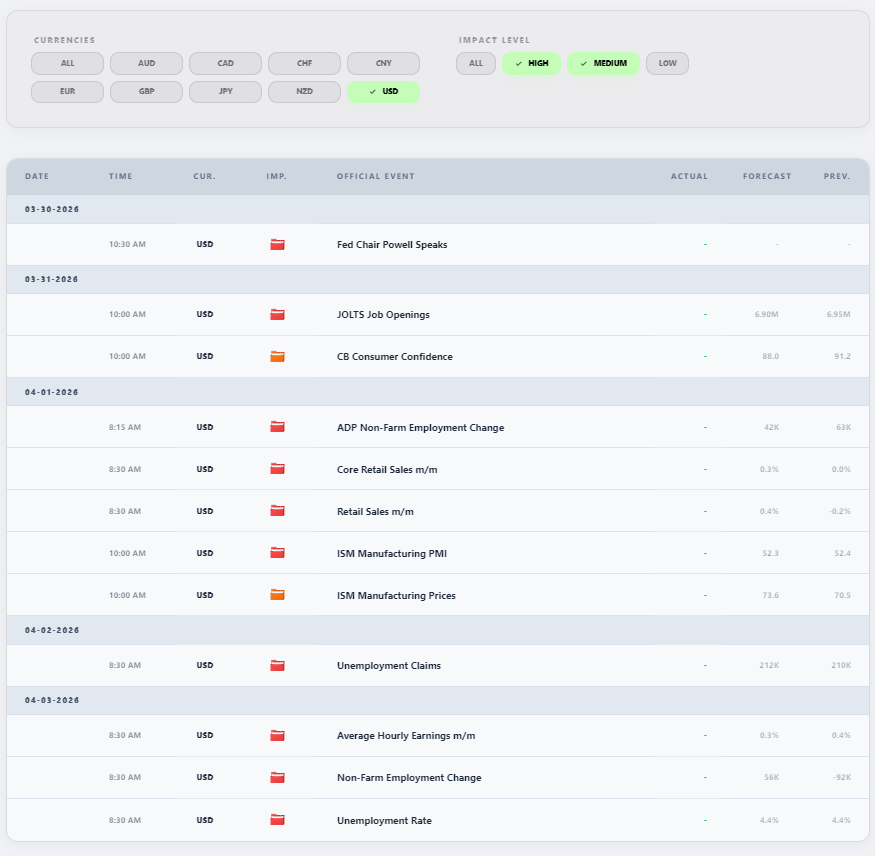Open the ISM Manufacturing Prices event

point(396,595)
